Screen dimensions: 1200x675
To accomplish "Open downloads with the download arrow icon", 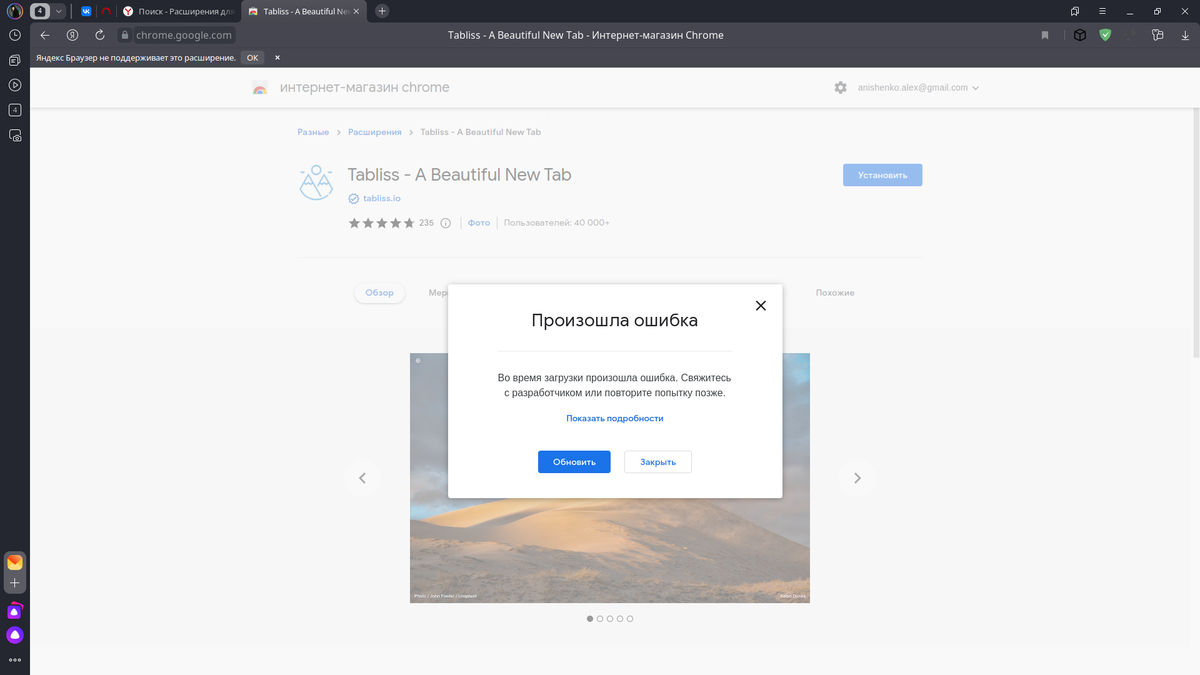I will [x=1184, y=35].
